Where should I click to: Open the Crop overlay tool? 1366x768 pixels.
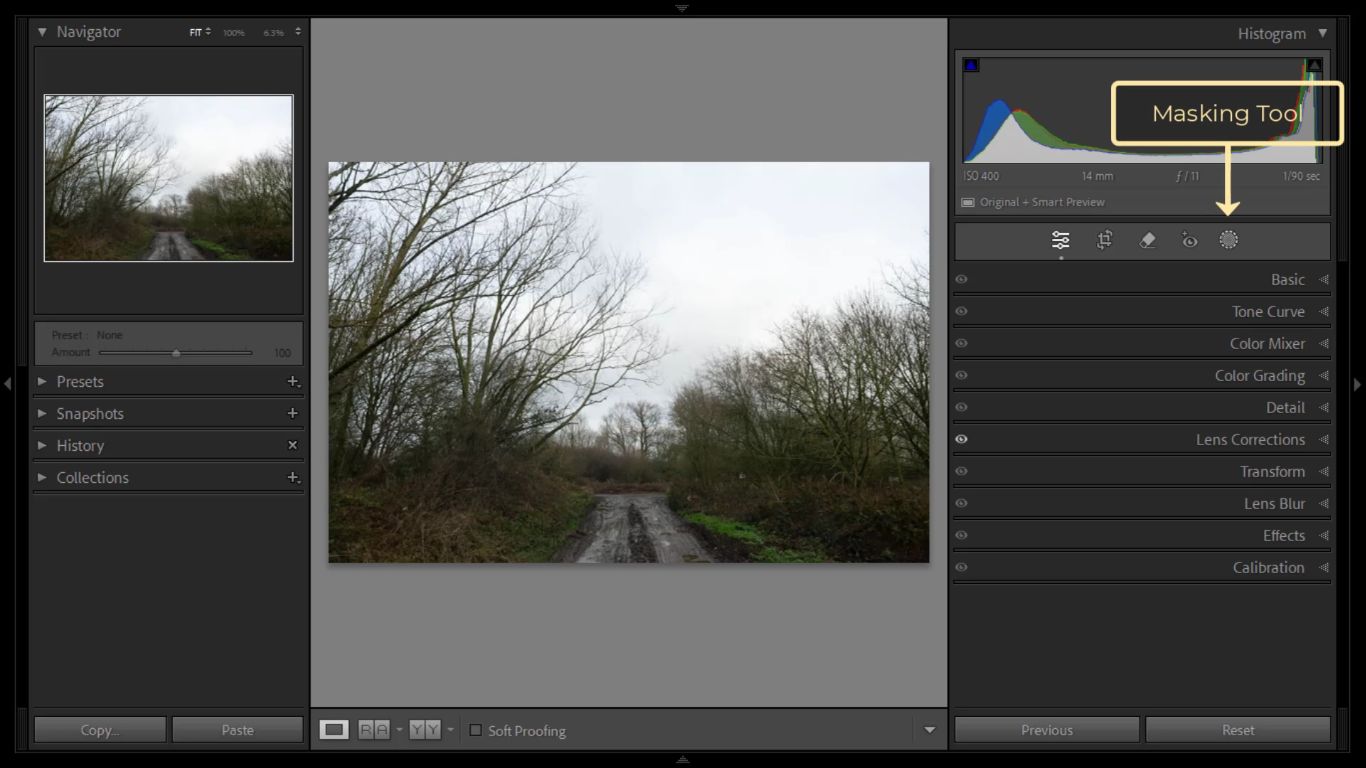(1104, 240)
